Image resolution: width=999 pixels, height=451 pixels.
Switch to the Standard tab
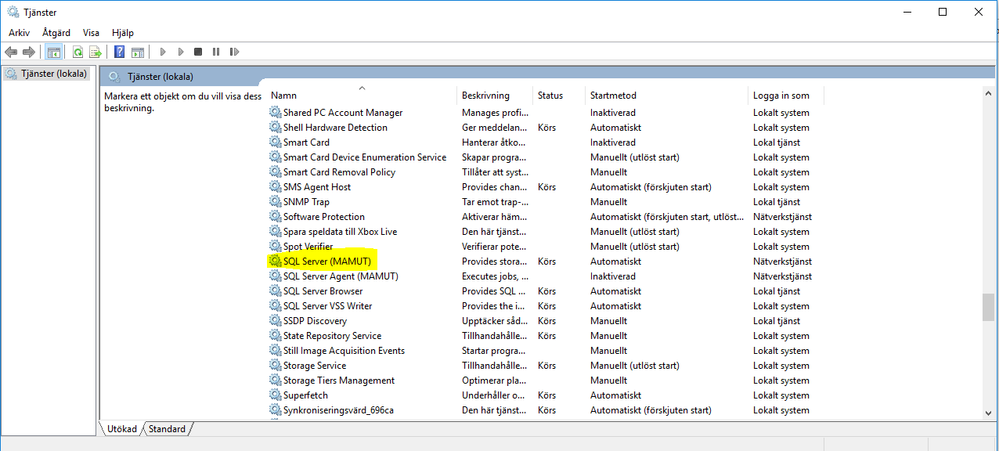coord(167,429)
